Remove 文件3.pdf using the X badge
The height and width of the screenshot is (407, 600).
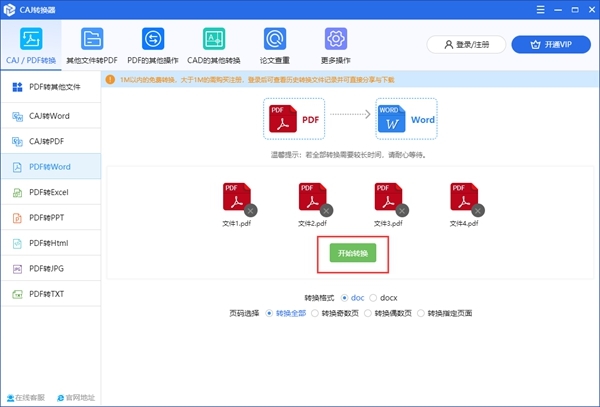[402, 210]
